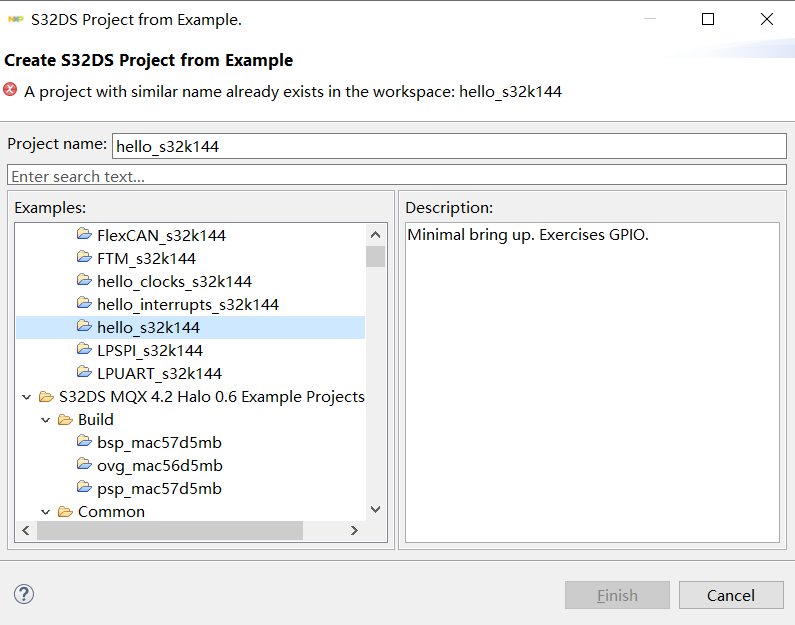Click the examples list vertical scrollbar down arrow
795x625 pixels.
pos(375,510)
